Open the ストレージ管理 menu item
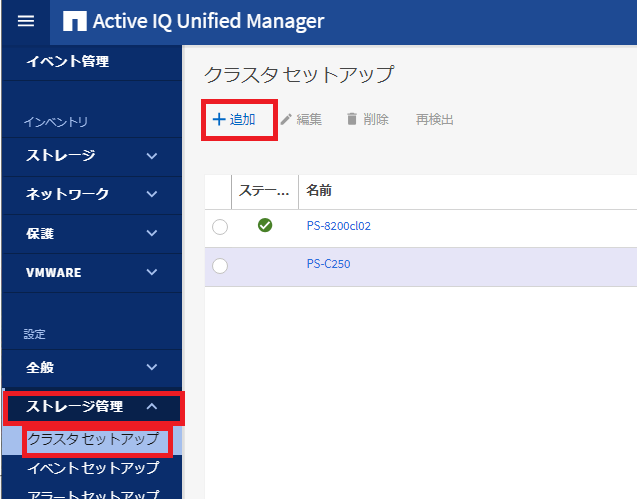The height and width of the screenshot is (499, 637). [93, 406]
